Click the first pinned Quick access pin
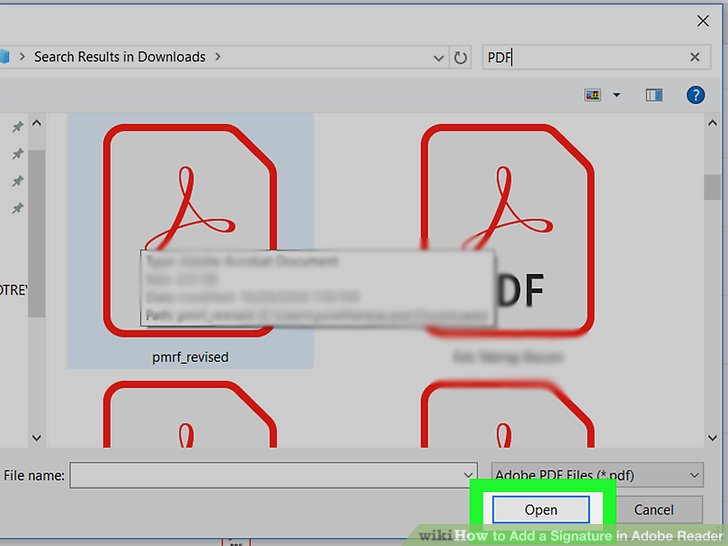Viewport: 728px width, 546px height. click(17, 126)
